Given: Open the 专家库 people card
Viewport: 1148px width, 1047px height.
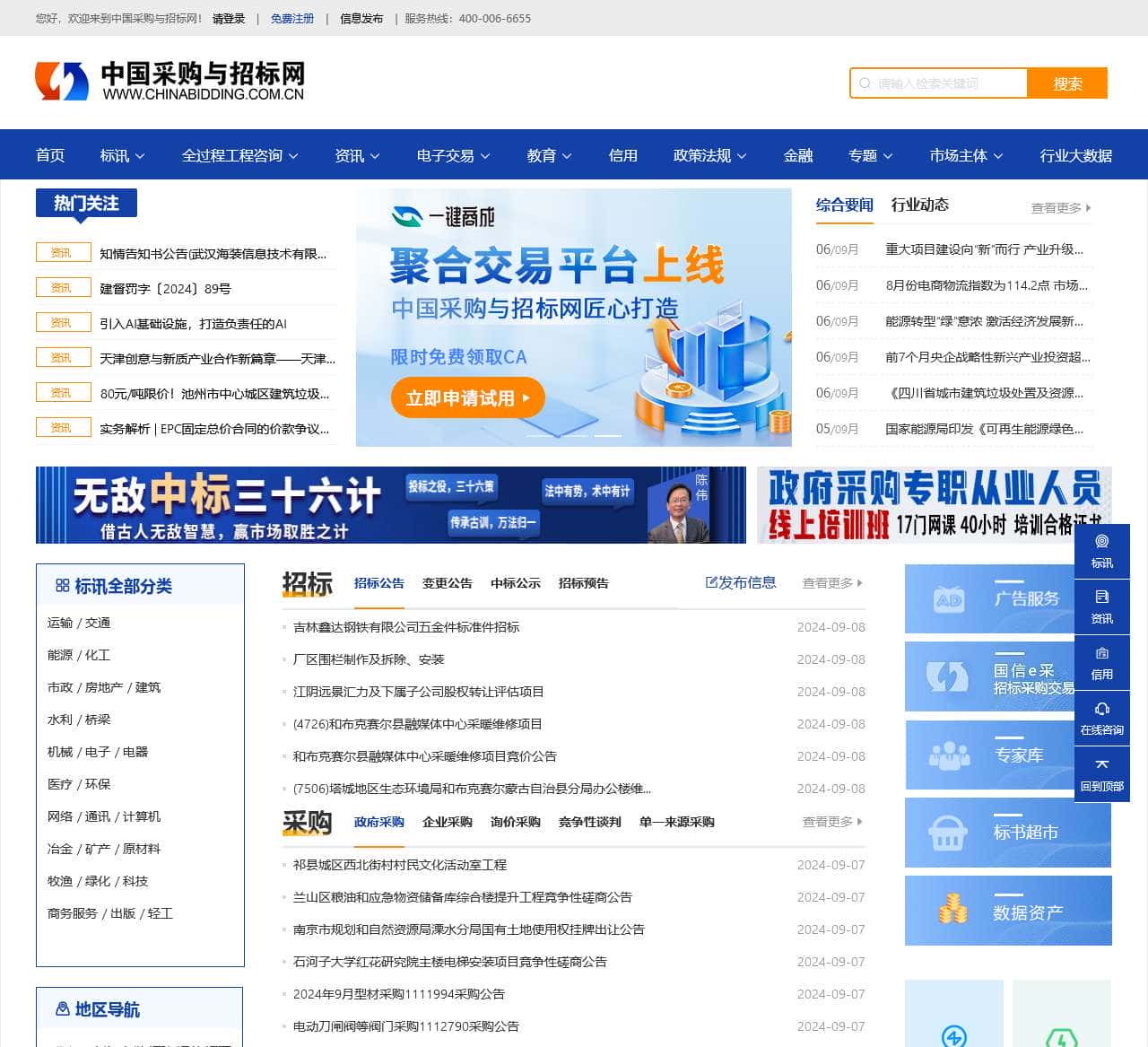Looking at the screenshot, I should coord(989,755).
